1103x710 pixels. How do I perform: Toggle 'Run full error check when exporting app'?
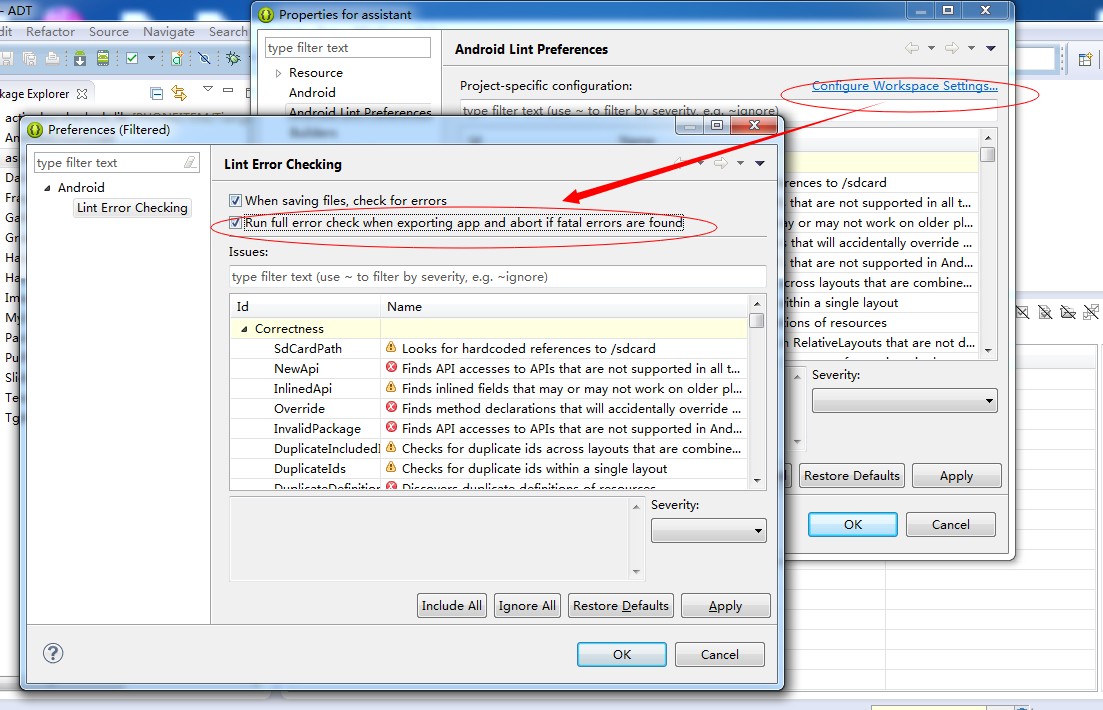(235, 223)
